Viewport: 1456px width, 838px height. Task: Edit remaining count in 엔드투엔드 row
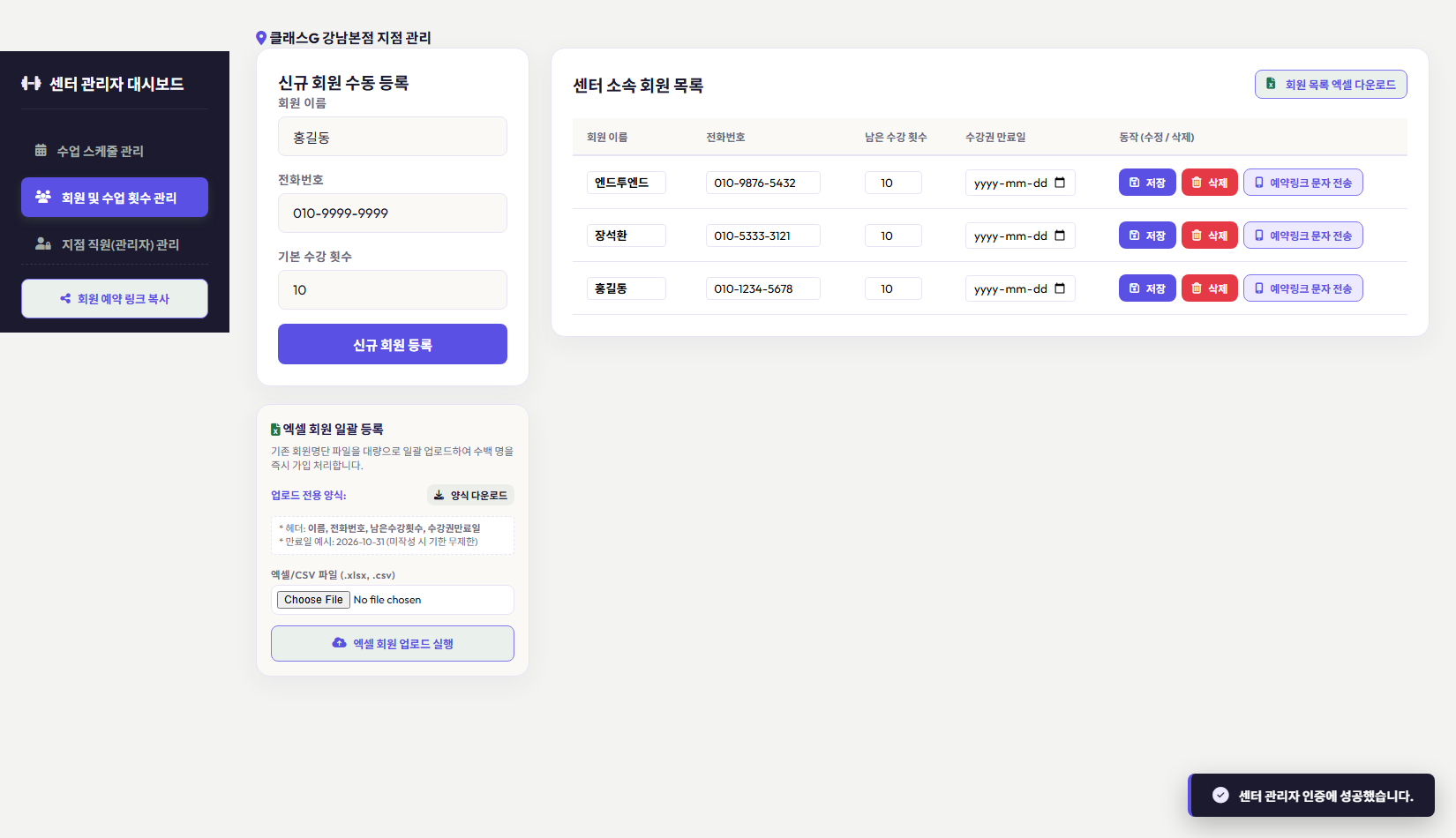tap(893, 183)
